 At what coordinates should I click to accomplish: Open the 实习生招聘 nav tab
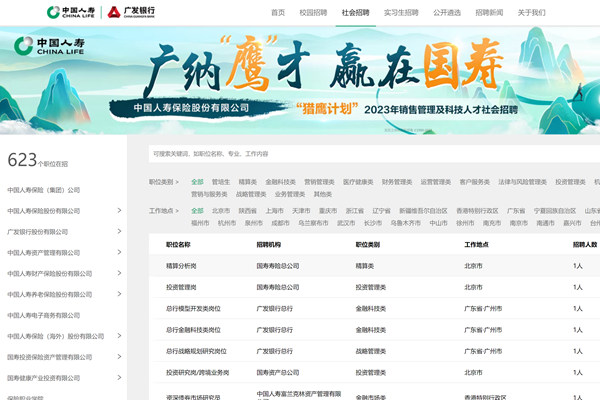401,13
